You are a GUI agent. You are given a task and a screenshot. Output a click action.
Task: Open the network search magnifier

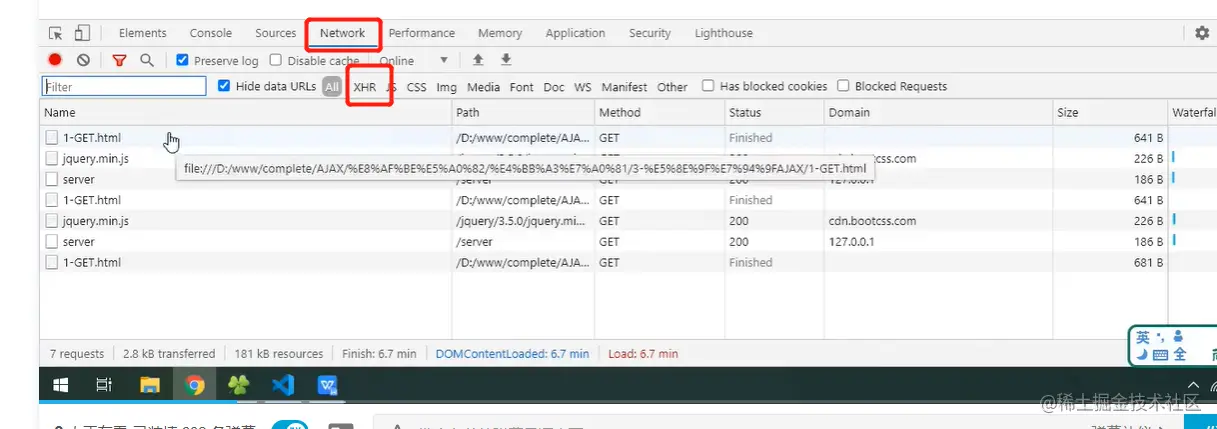147,60
